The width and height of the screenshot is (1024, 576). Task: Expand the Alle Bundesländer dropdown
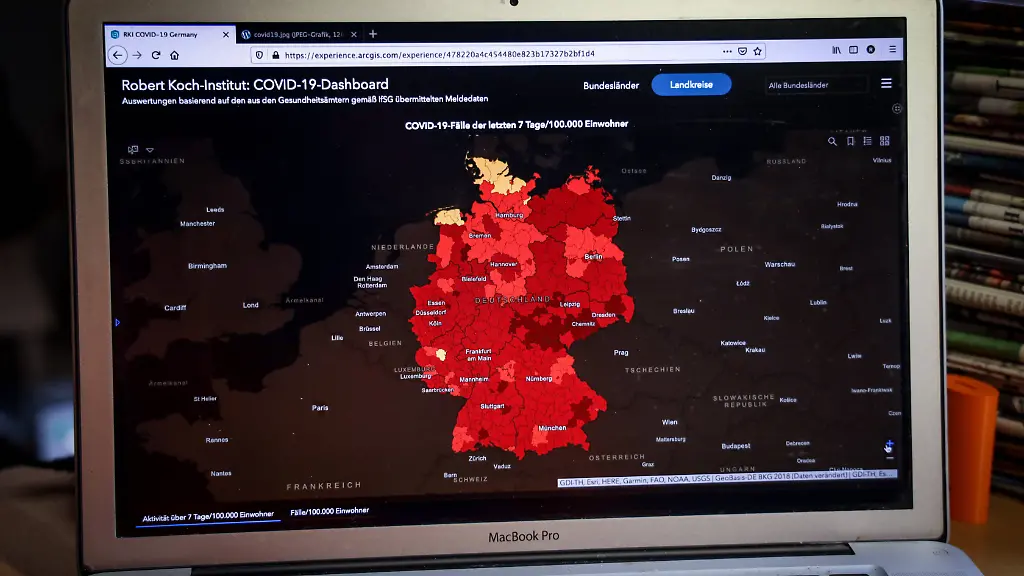pyautogui.click(x=816, y=85)
